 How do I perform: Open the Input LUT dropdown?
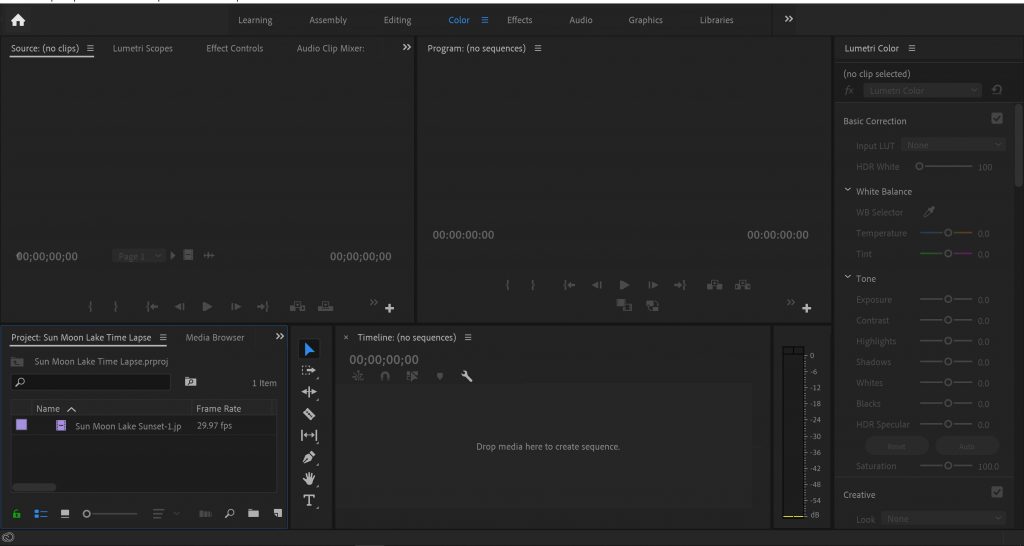(953, 145)
